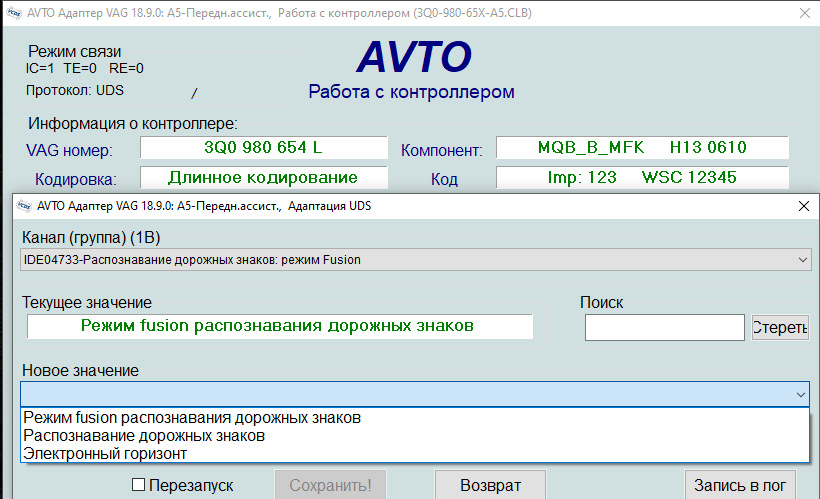Click the Адаптация UDS window title icon
Image resolution: width=820 pixels, height=499 pixels.
[24, 206]
